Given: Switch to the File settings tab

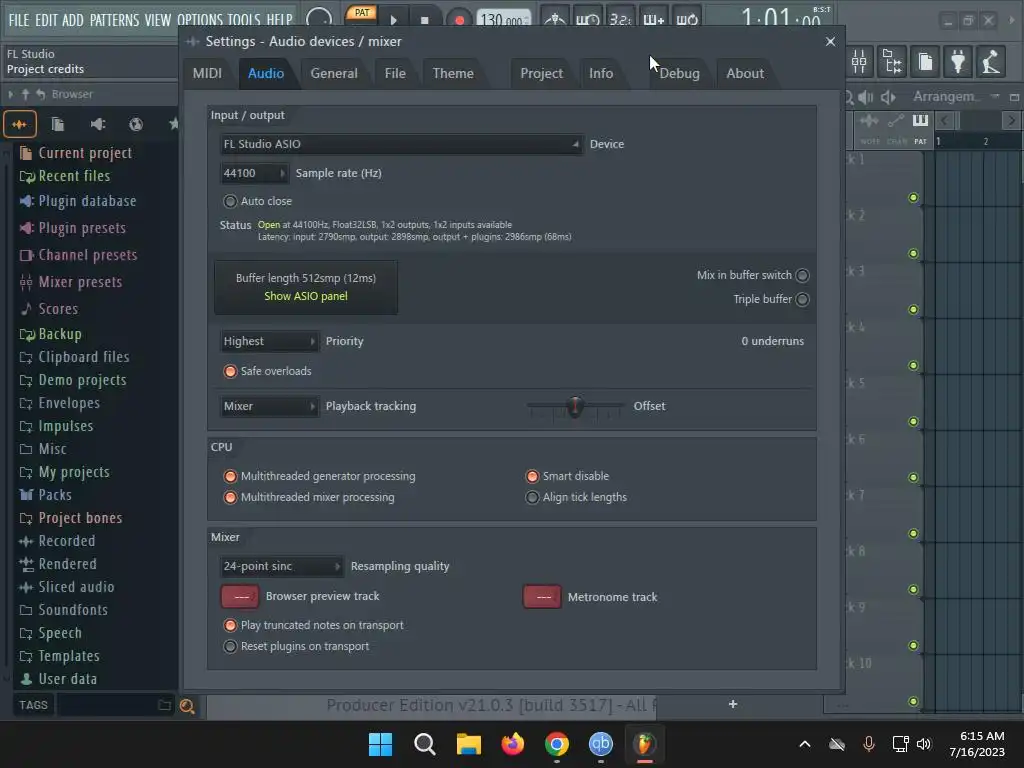Looking at the screenshot, I should click(x=395, y=73).
